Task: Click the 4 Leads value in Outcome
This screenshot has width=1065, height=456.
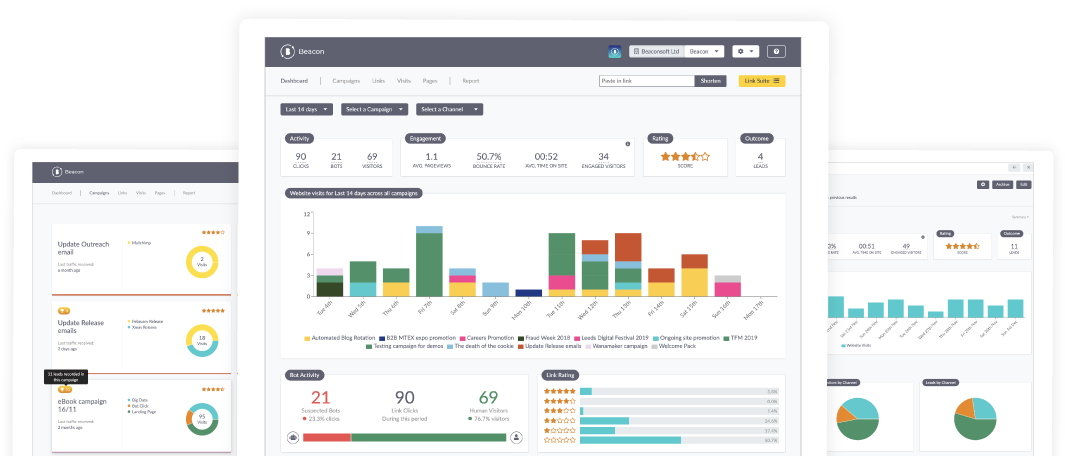Action: click(x=760, y=157)
